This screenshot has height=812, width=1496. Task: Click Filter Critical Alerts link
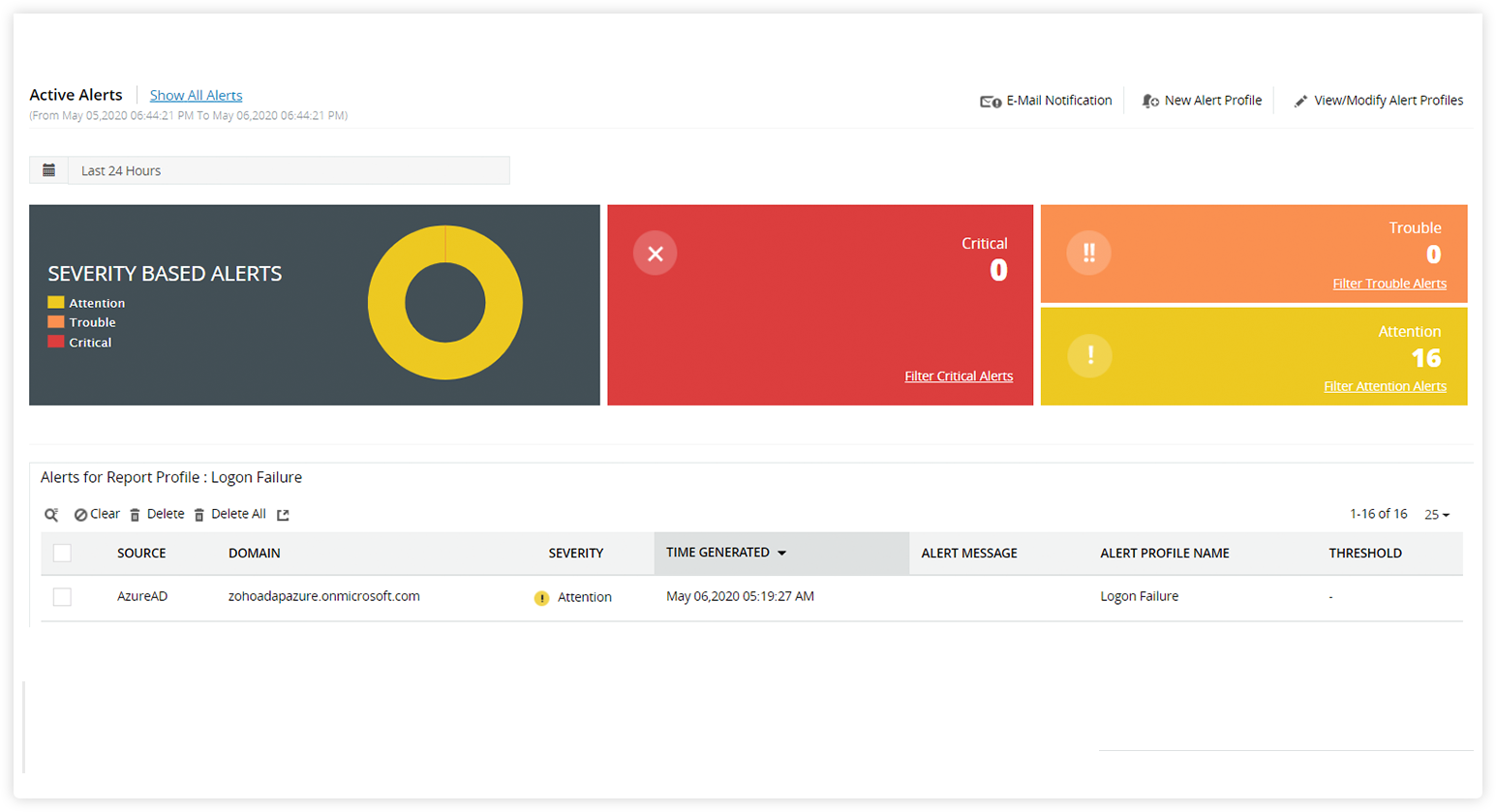[959, 376]
